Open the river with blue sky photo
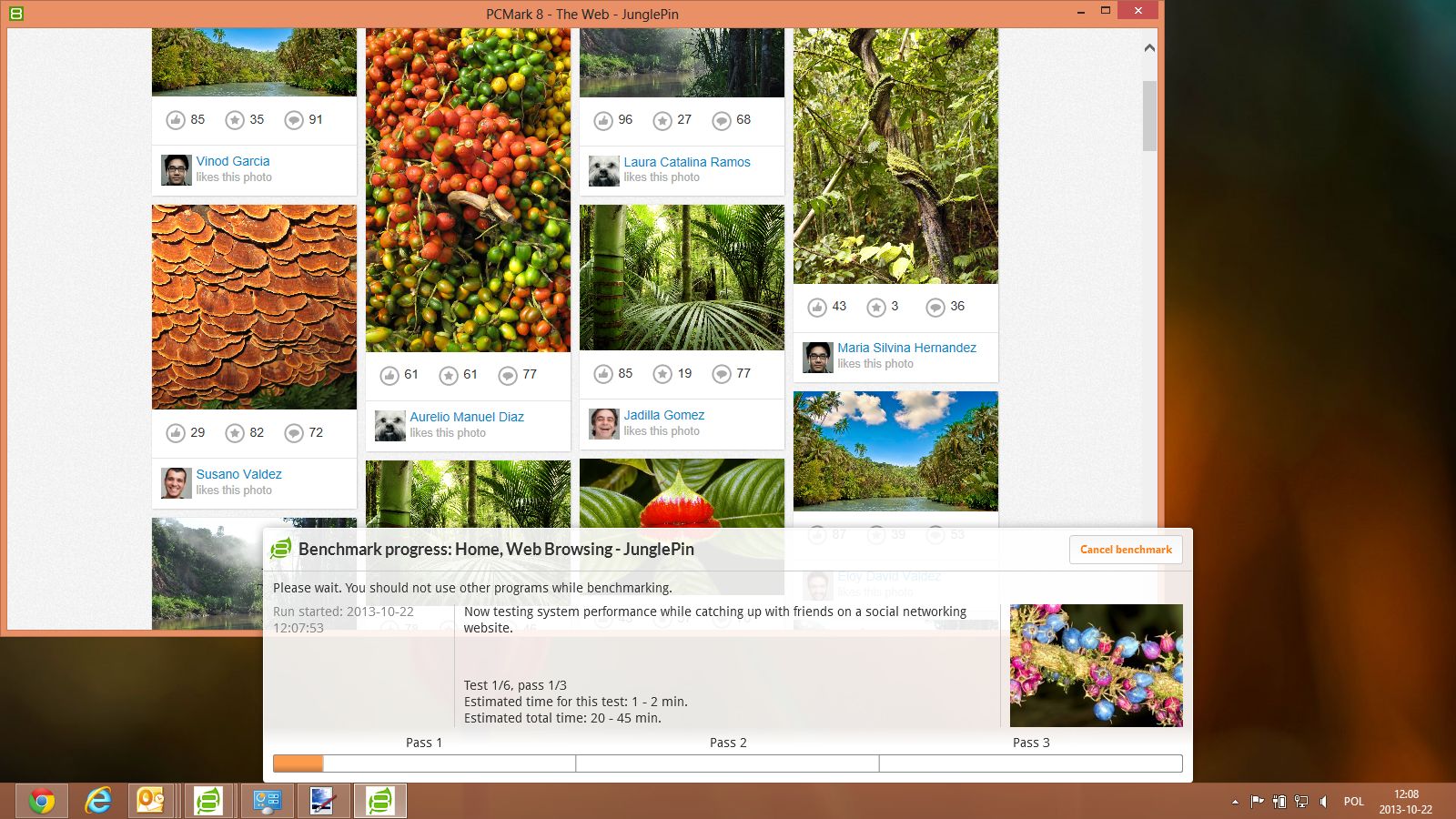The width and height of the screenshot is (1456, 819). (x=895, y=451)
